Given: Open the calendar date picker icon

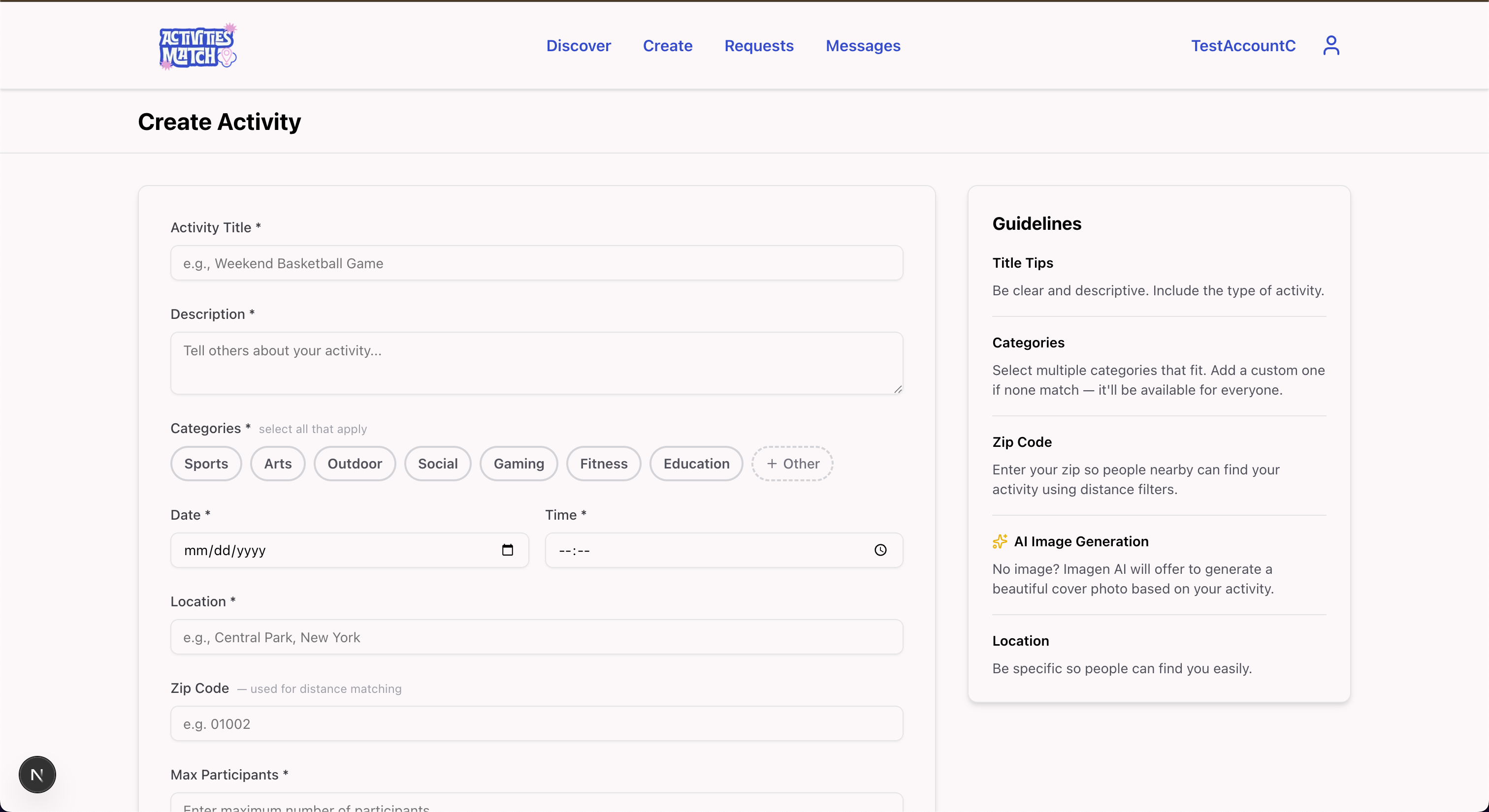Looking at the screenshot, I should click(507, 550).
